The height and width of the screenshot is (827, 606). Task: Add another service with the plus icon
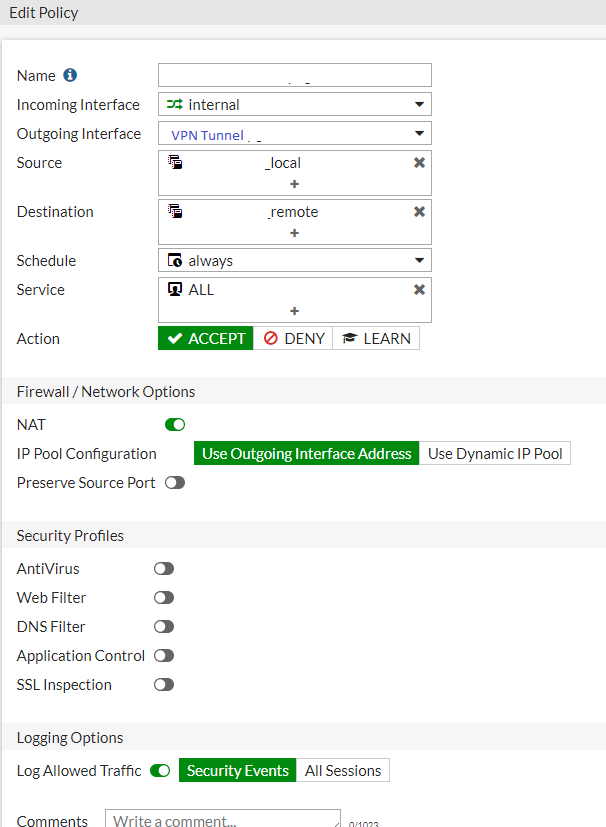(294, 311)
